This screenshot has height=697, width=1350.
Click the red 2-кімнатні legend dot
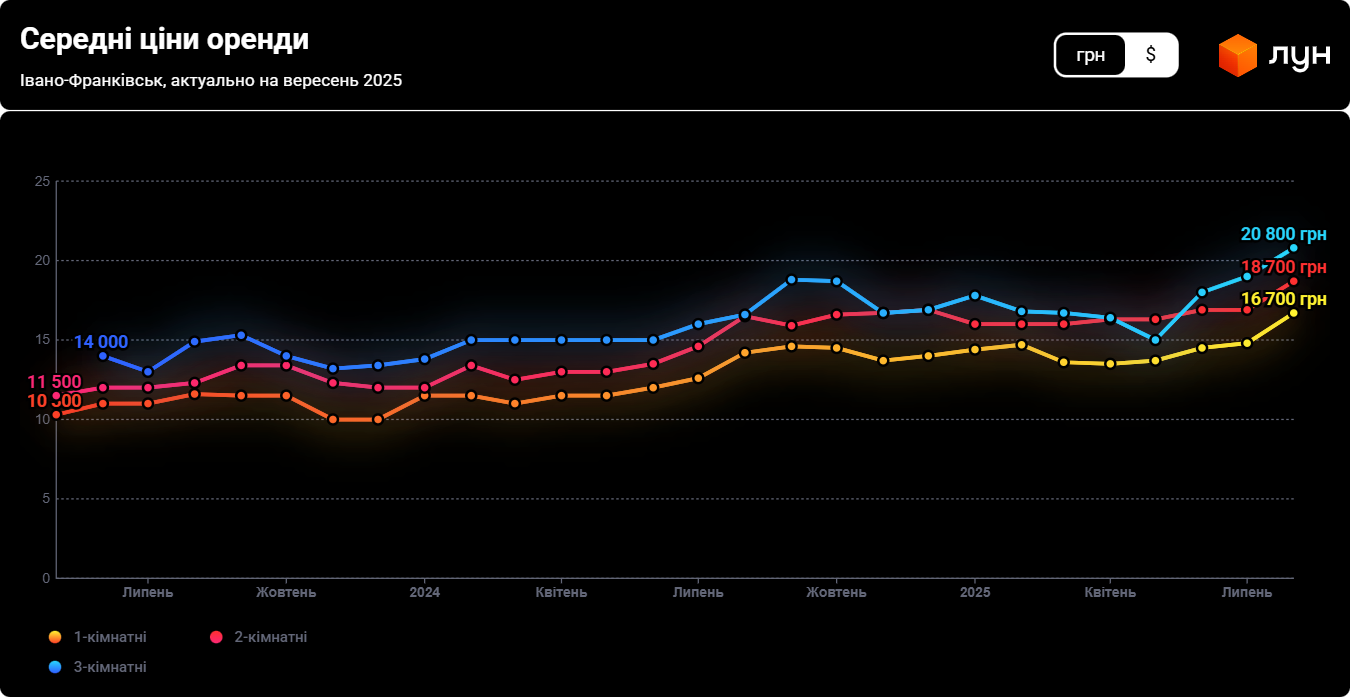(x=215, y=637)
